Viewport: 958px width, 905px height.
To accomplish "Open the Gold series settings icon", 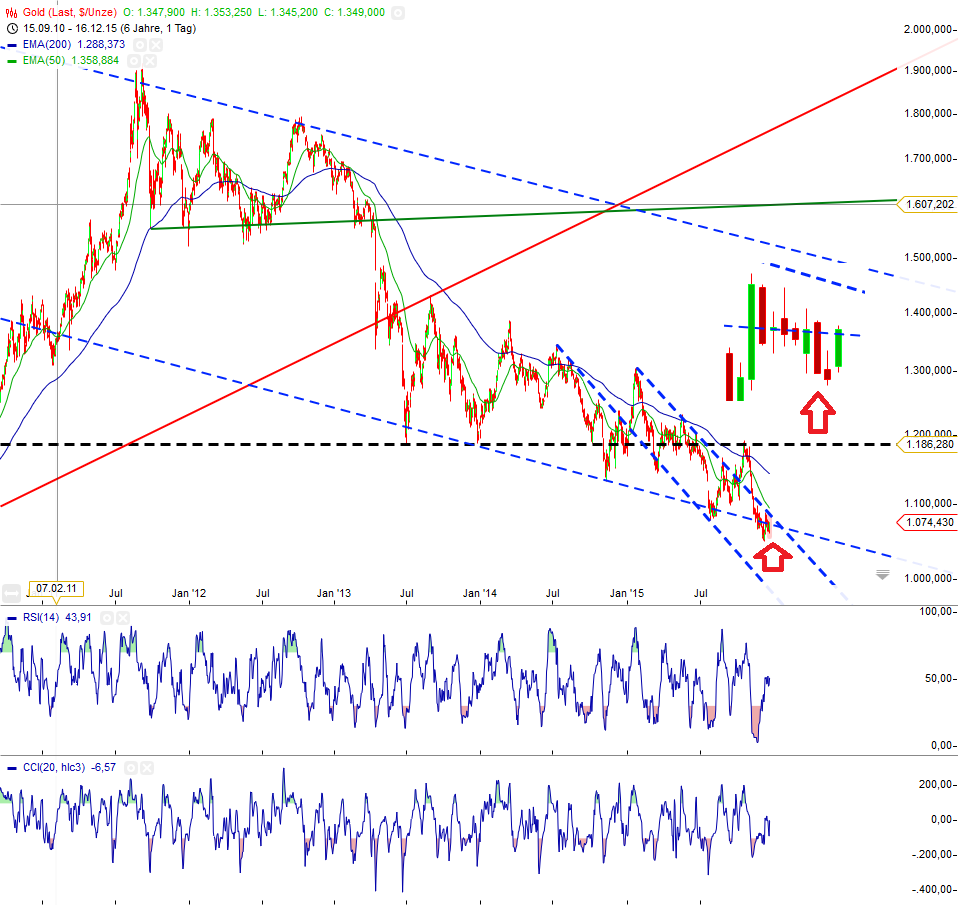I will pos(398,13).
